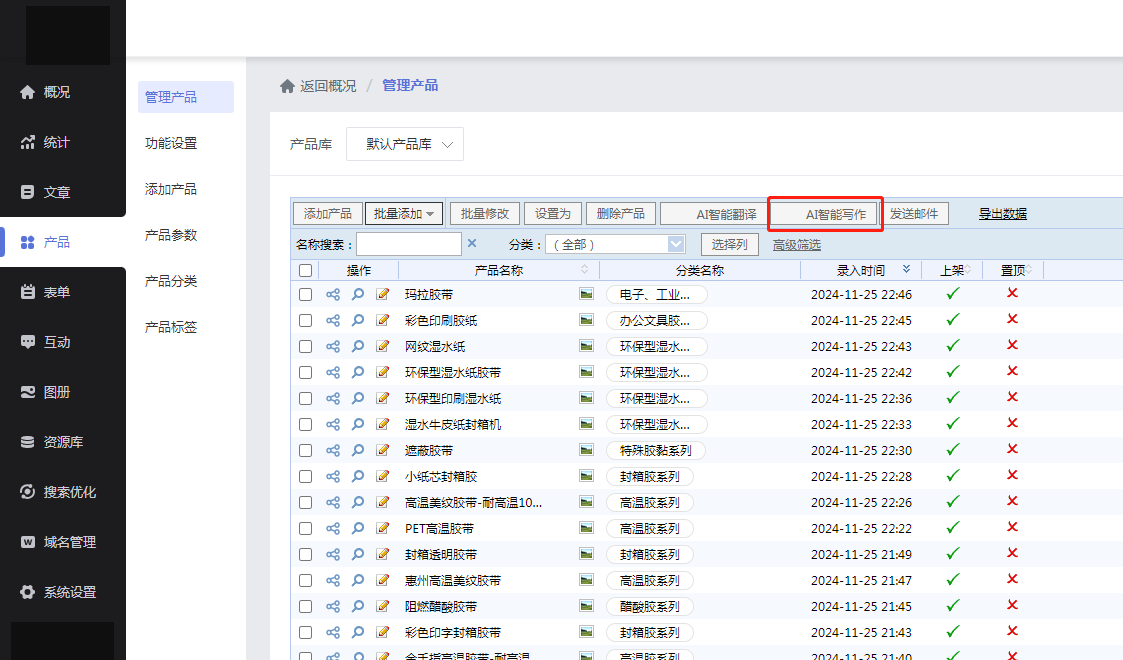Click magnifier preview icon for 彩色印刷胶纸

358,320
